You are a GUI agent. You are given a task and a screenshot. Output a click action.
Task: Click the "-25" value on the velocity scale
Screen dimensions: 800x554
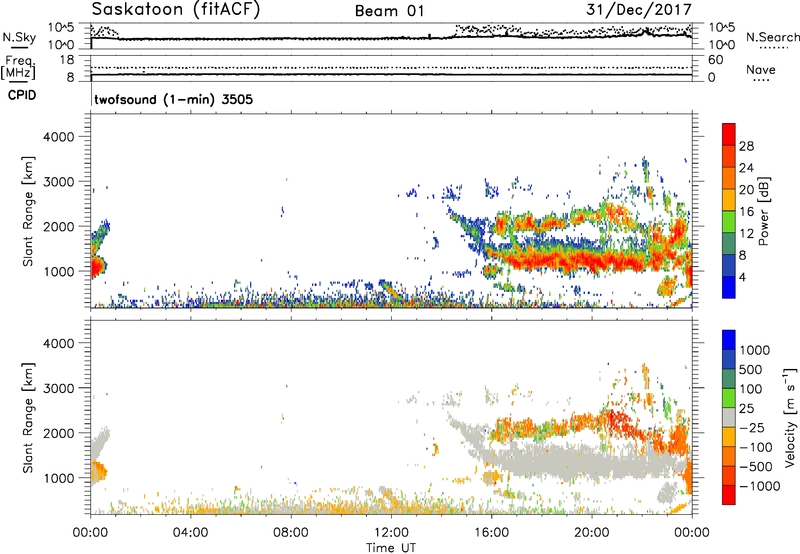[752, 428]
